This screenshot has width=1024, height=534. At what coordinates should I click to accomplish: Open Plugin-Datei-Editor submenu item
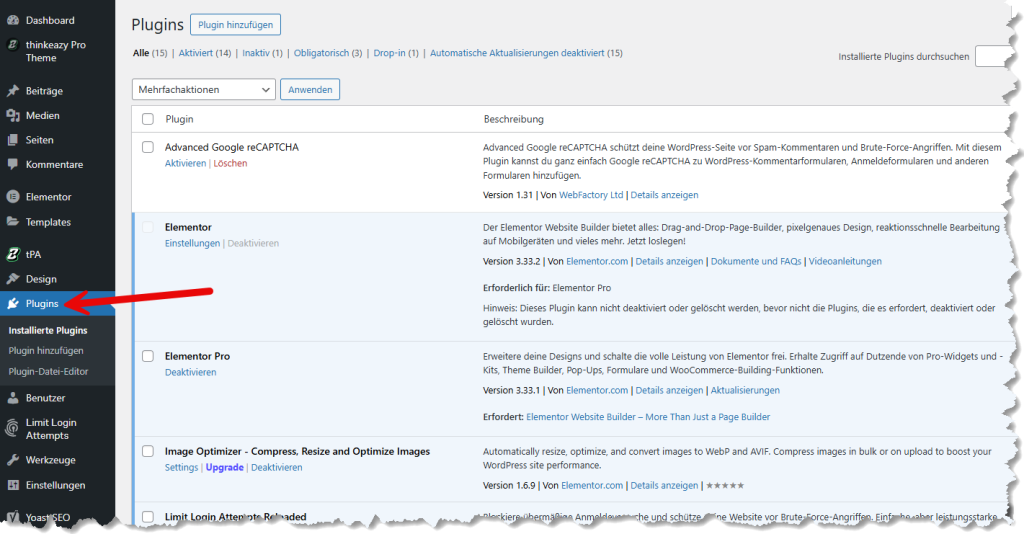click(x=48, y=371)
